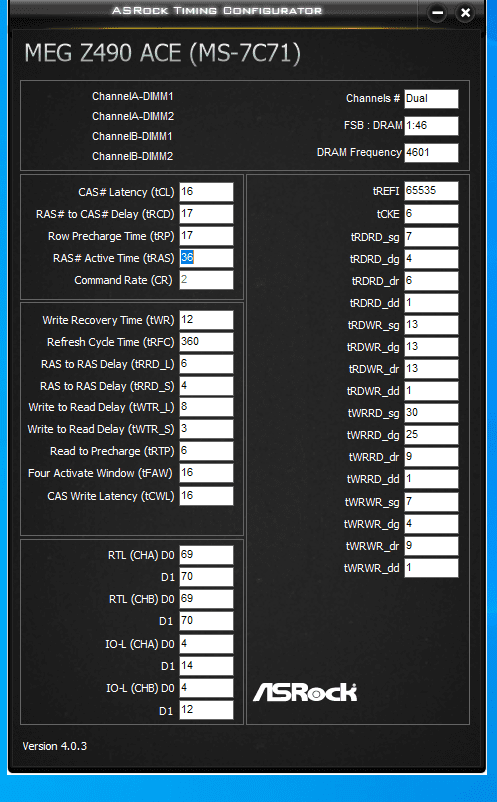Click the tRDWR_dr field
The width and height of the screenshot is (497, 802).
pyautogui.click(x=431, y=369)
